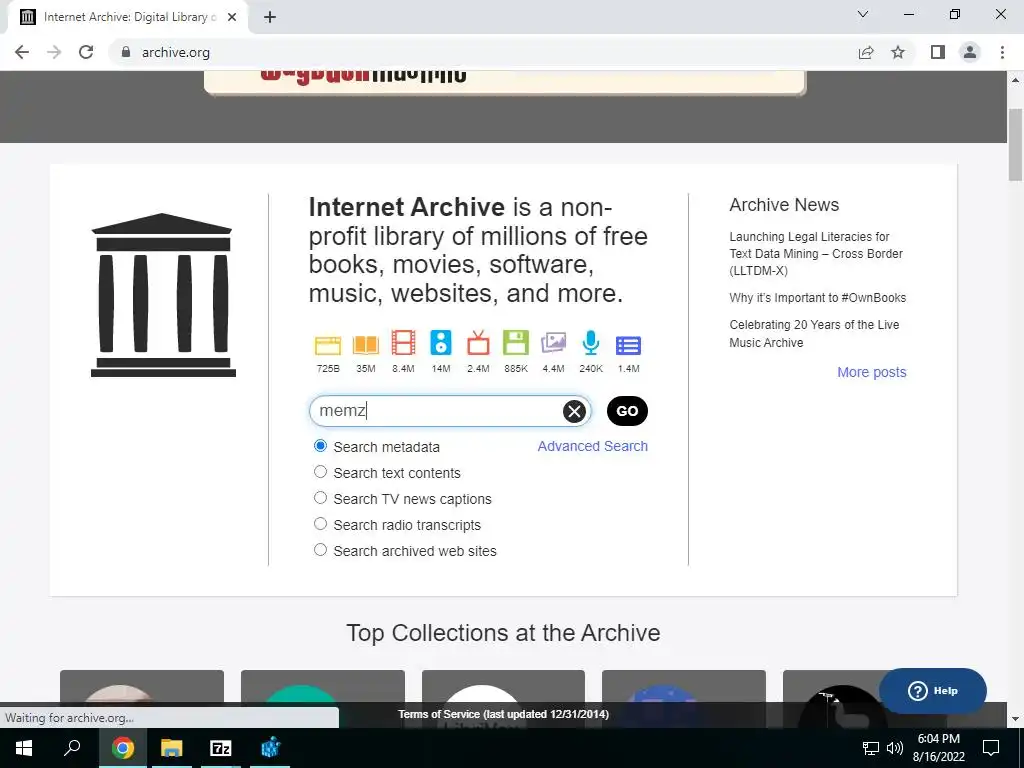Open the Help button
This screenshot has width=1024, height=768.
tap(933, 690)
